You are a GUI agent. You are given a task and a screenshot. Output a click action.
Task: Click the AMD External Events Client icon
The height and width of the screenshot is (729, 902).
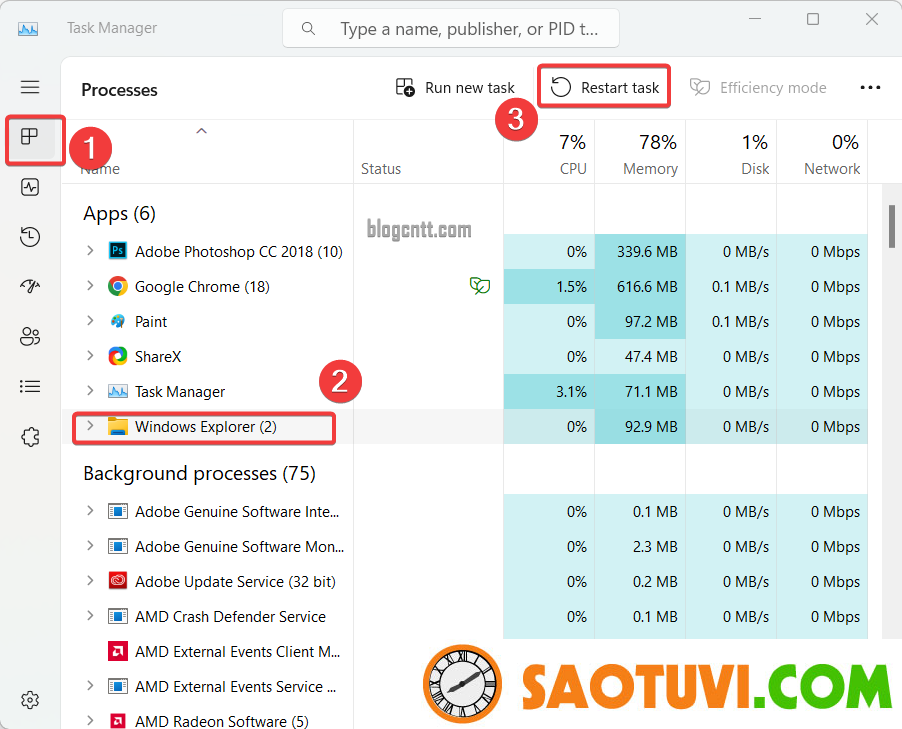pos(118,651)
